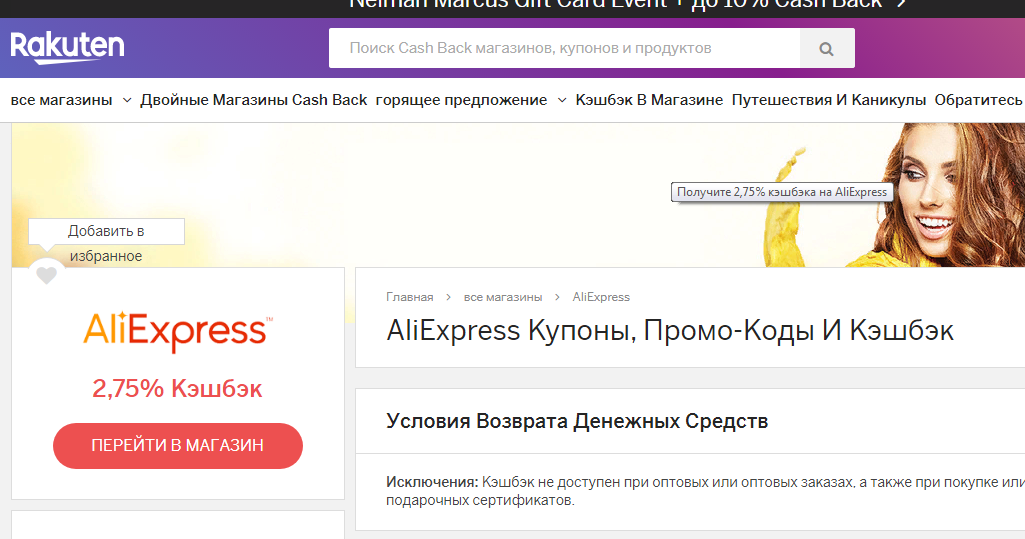Click the AliExpress promotional banner image
The width and height of the screenshot is (1025, 539).
click(x=518, y=195)
